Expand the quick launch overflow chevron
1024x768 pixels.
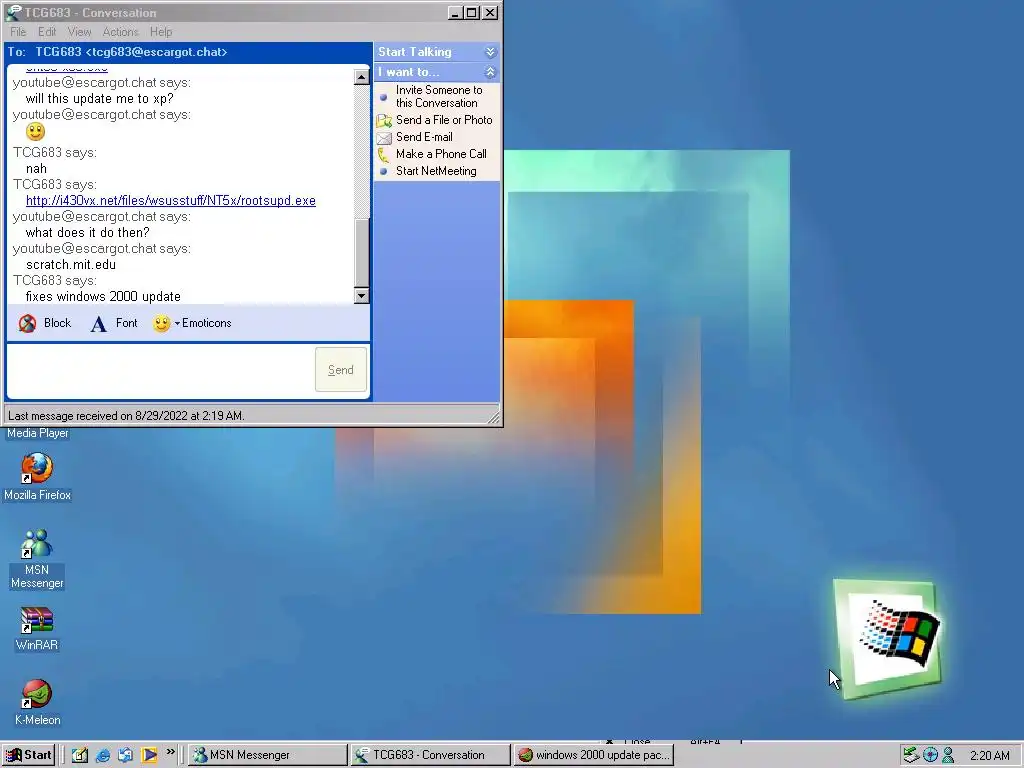[170, 752]
